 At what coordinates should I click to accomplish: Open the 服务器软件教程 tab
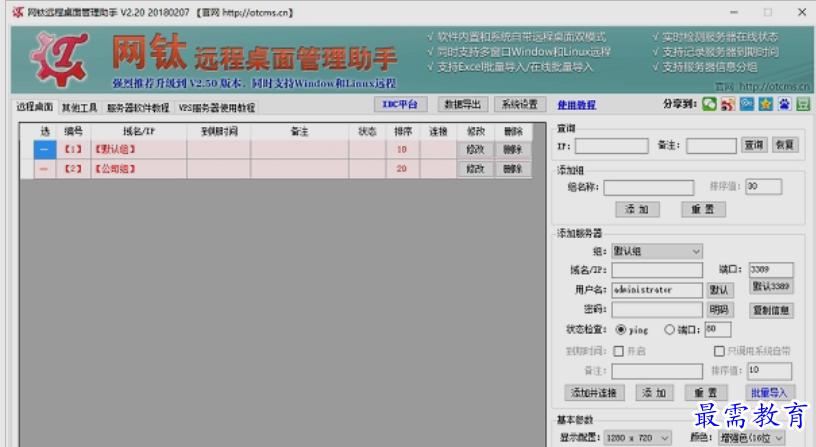(x=138, y=108)
